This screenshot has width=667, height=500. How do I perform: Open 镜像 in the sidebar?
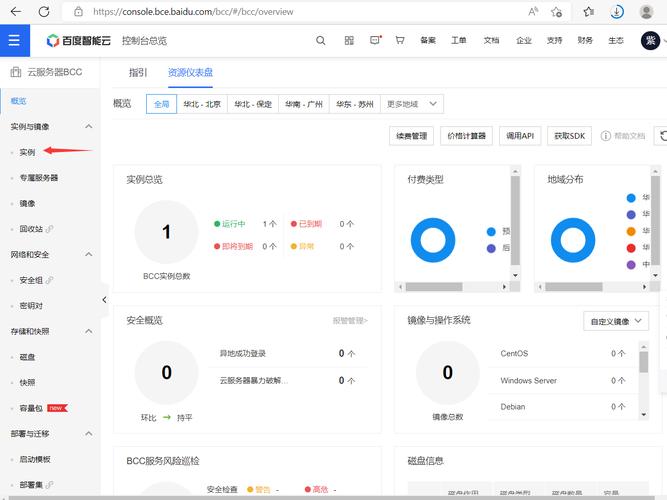click(x=27, y=203)
